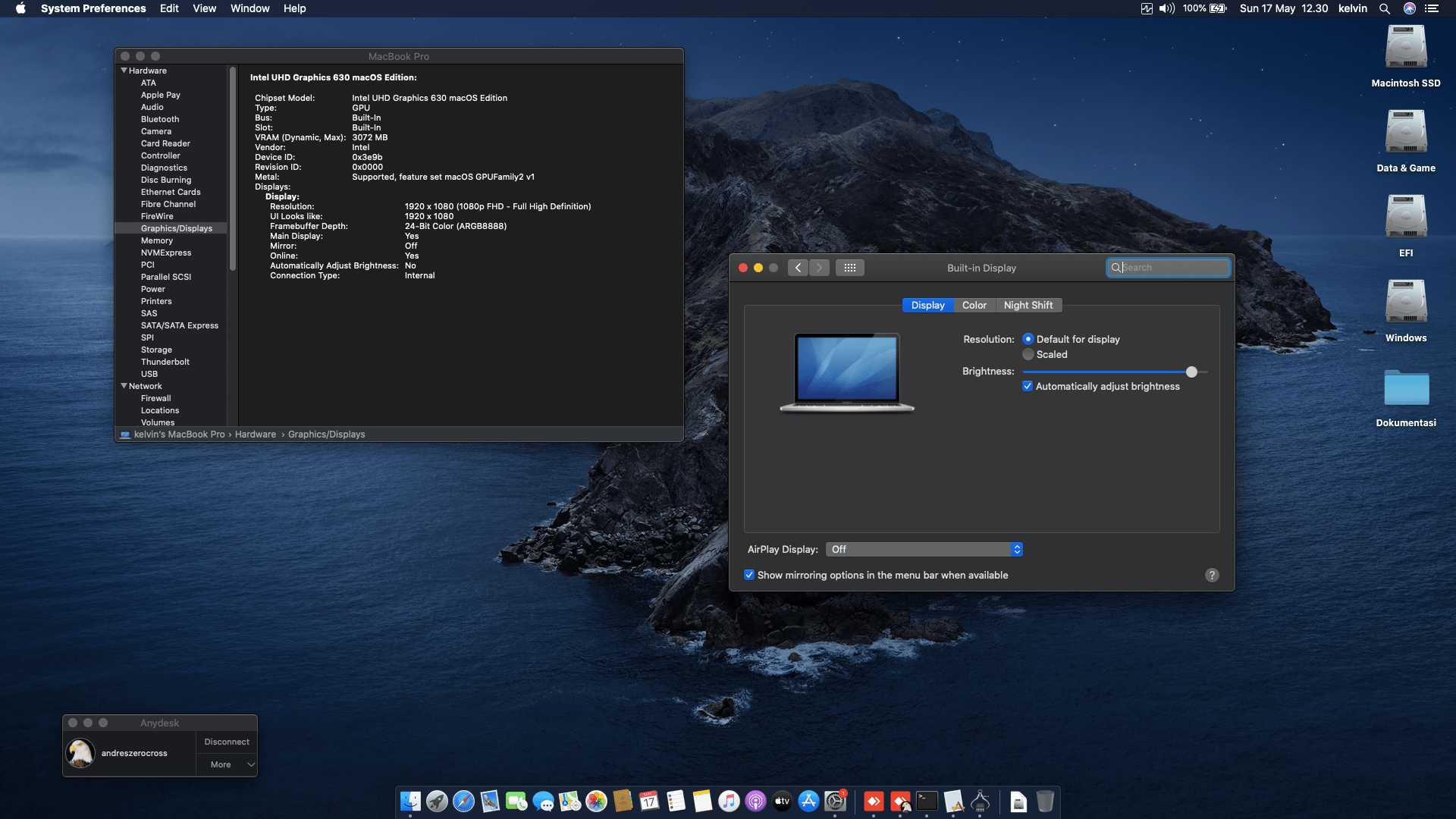
Task: Open FaceTime from the dock
Action: [516, 802]
